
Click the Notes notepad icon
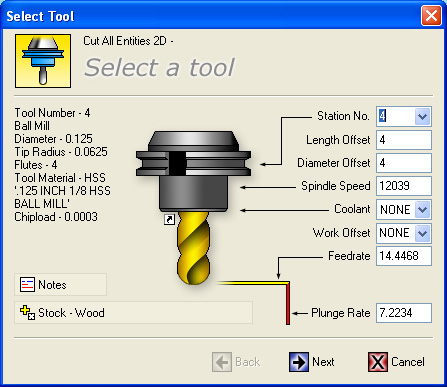click(x=27, y=285)
